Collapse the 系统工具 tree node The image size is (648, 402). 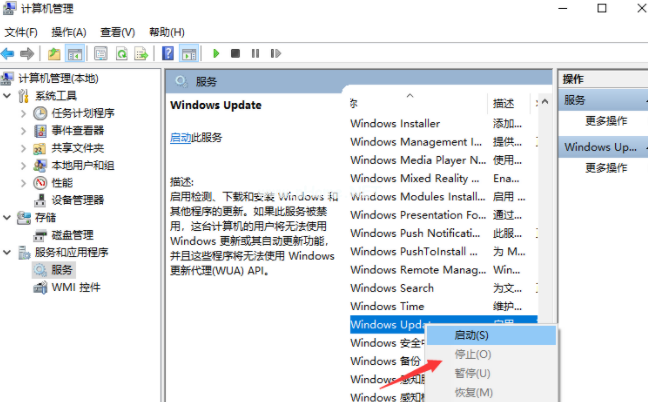9,96
